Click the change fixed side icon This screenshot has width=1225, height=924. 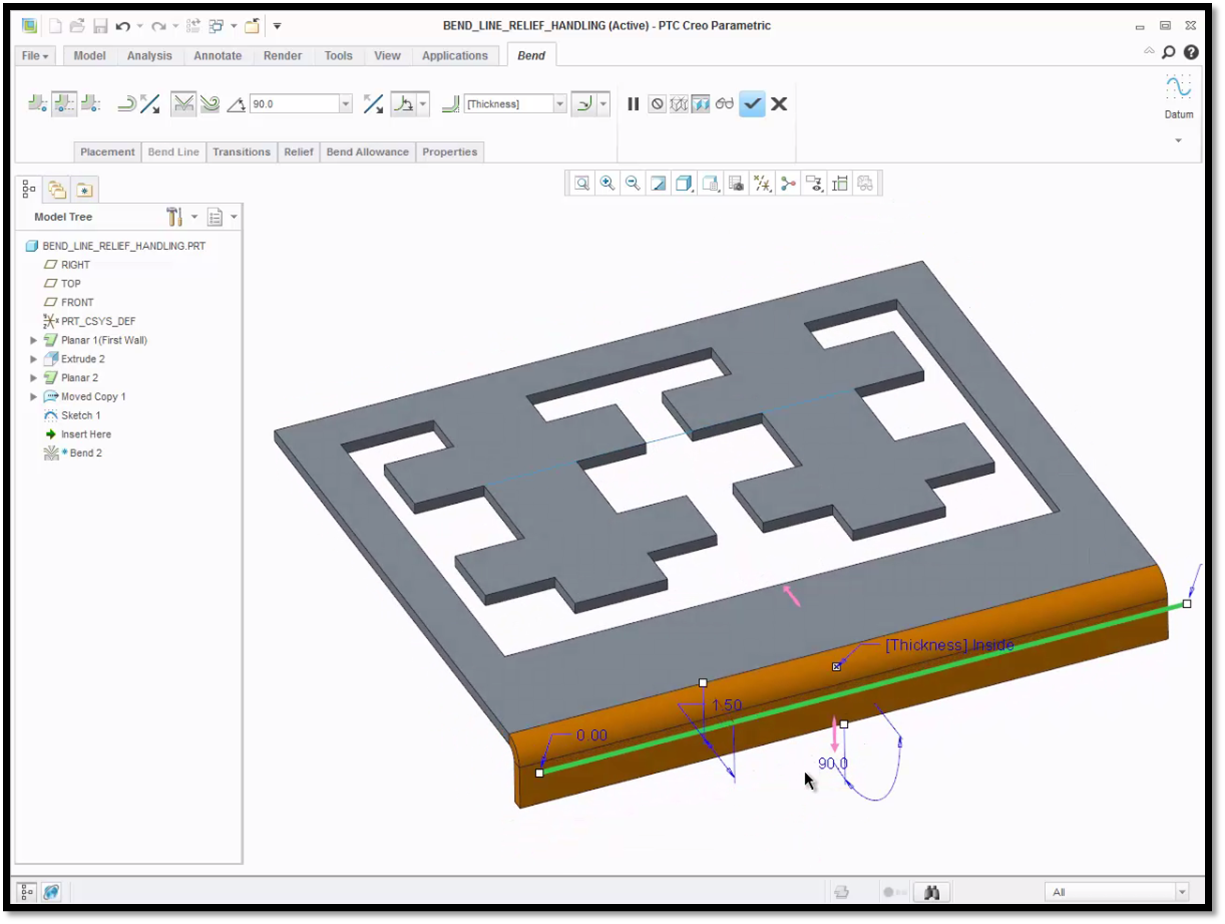pos(128,103)
